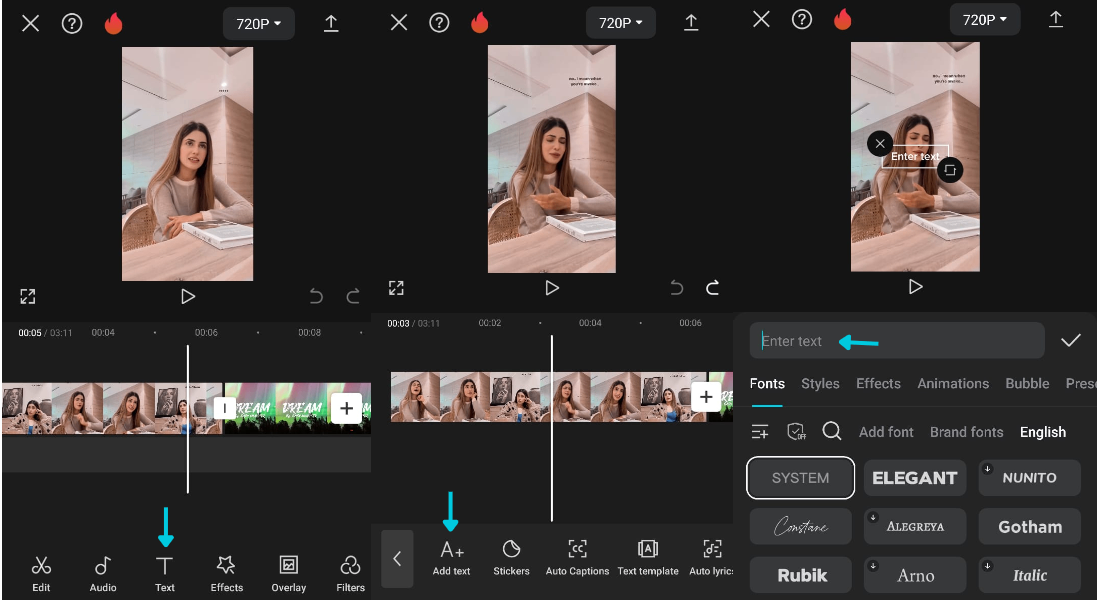Open the Stickers panel
Screen dimensions: 1100x600
click(x=511, y=558)
